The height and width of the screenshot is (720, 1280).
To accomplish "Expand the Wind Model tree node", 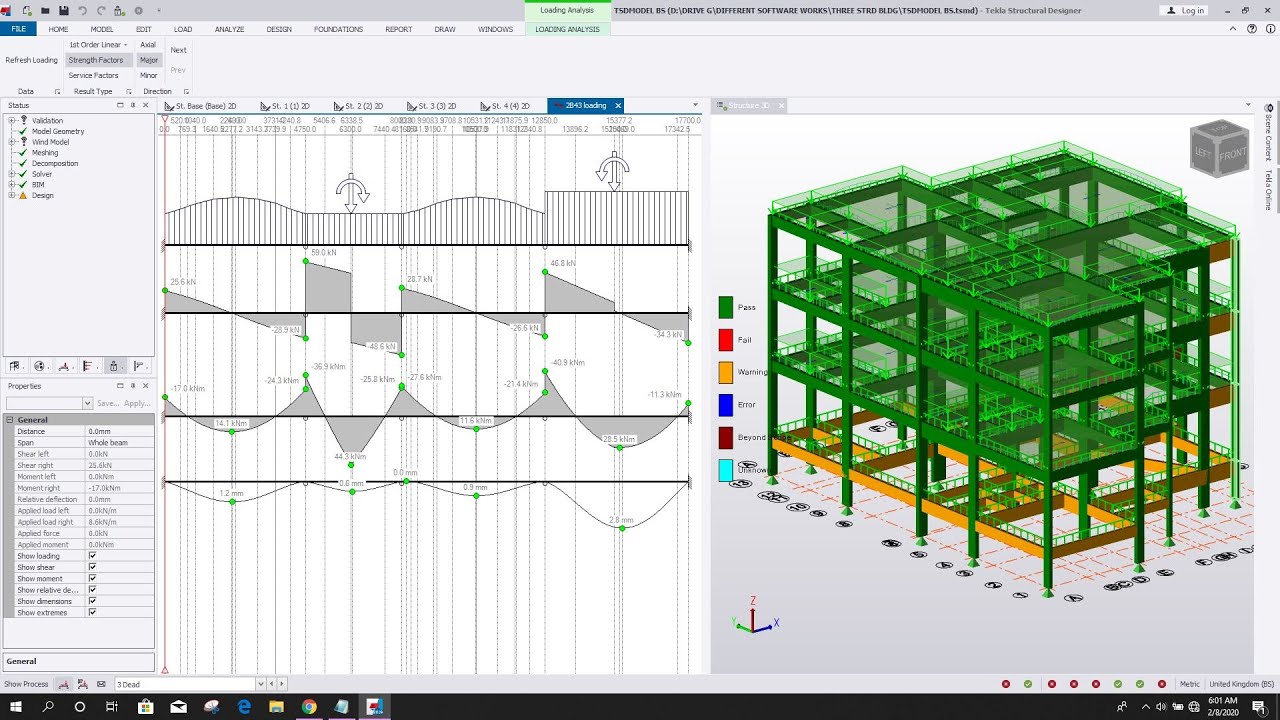I will [x=12, y=142].
